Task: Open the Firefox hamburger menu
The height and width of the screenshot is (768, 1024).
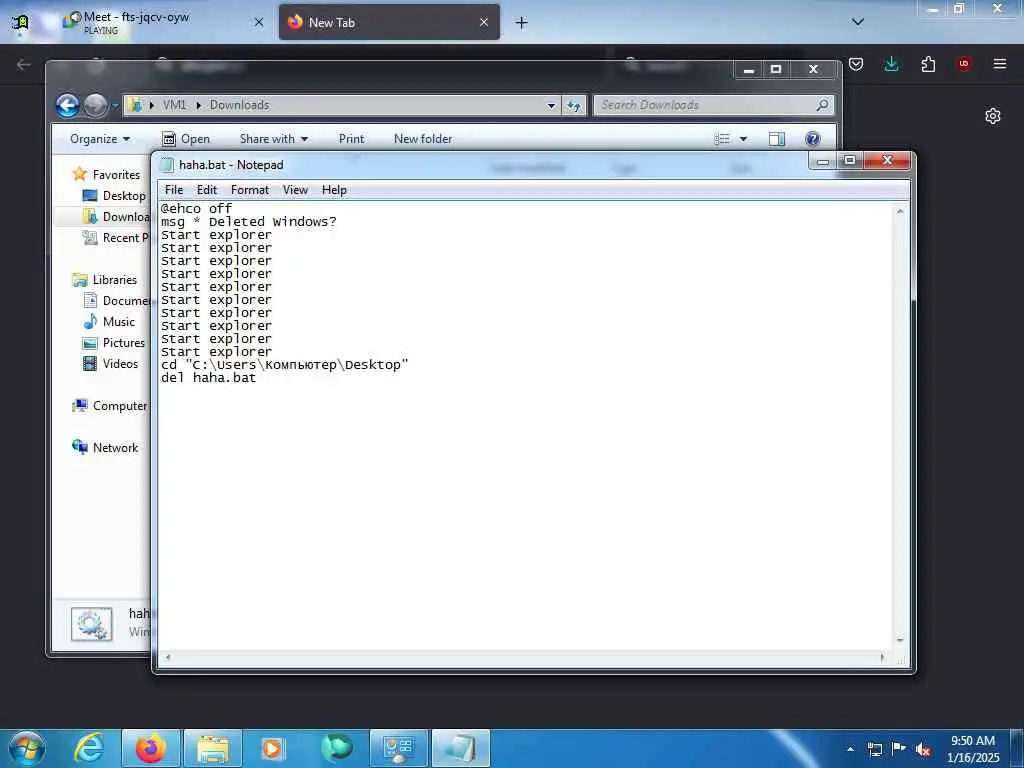Action: (x=1000, y=64)
